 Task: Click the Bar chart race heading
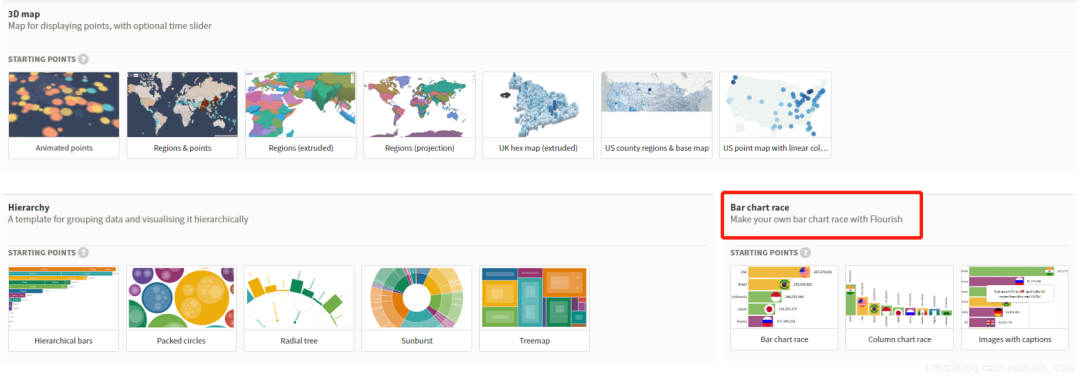[760, 207]
